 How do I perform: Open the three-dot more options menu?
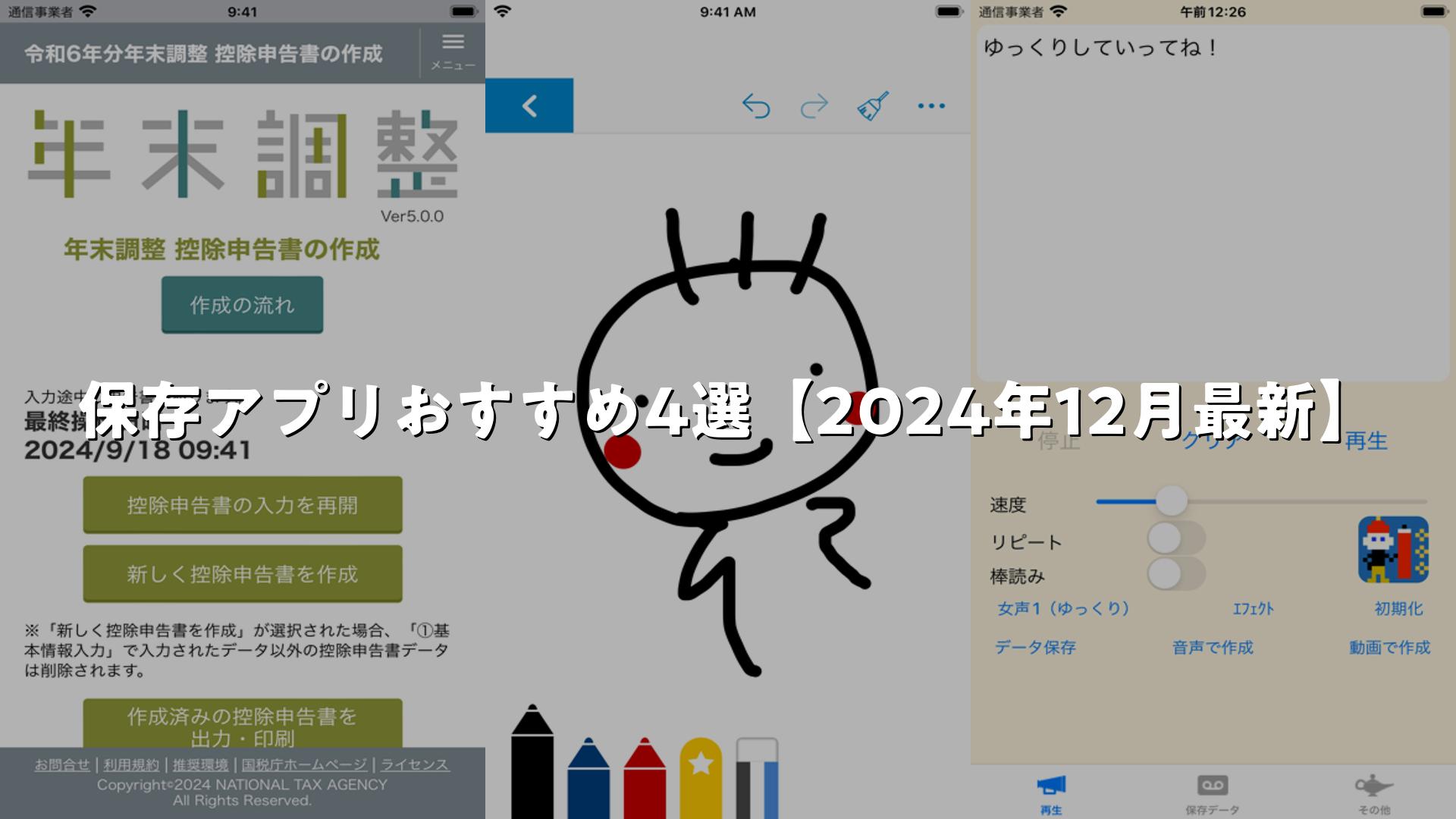931,106
